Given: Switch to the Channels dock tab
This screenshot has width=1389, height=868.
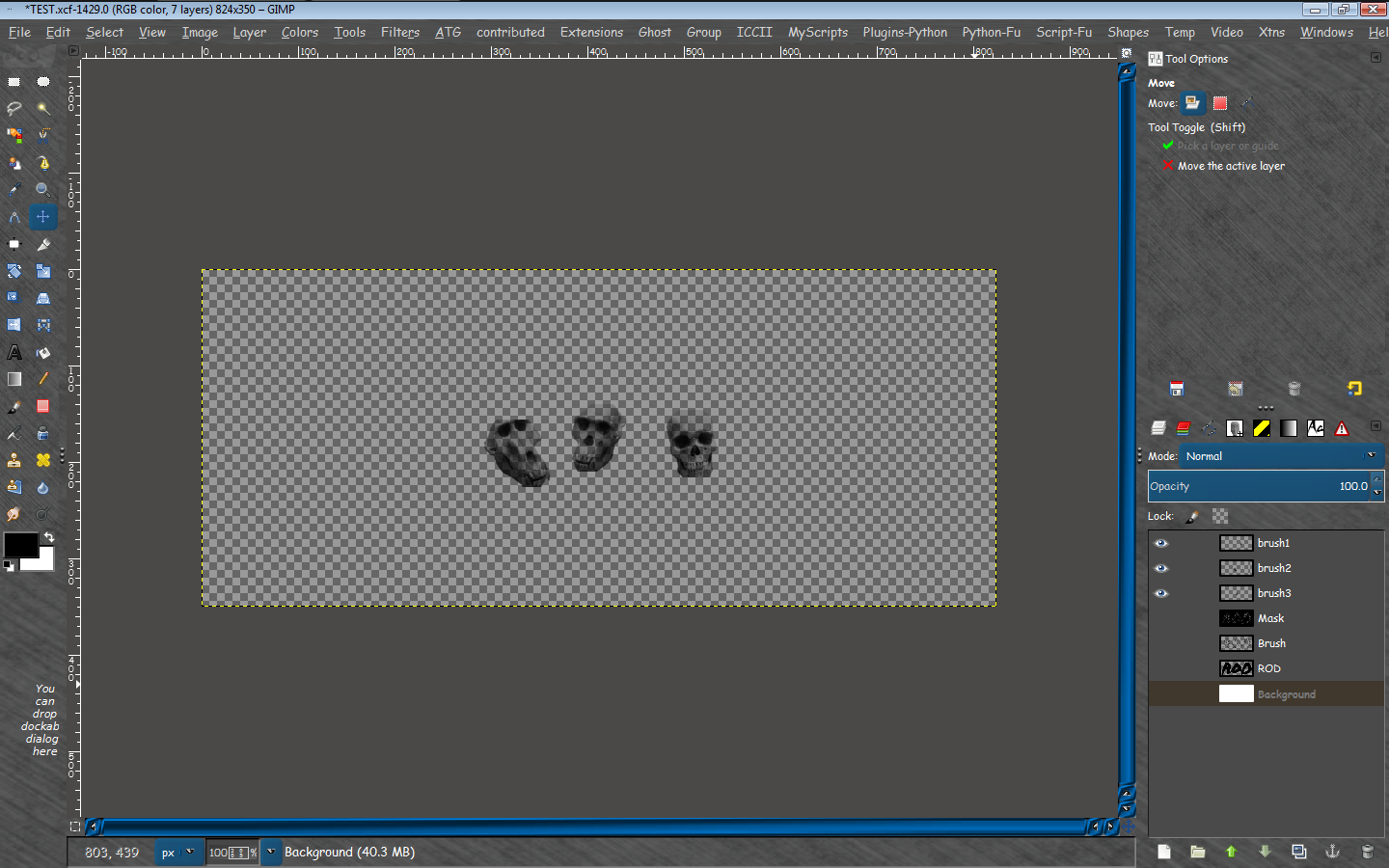Looking at the screenshot, I should point(1184,428).
